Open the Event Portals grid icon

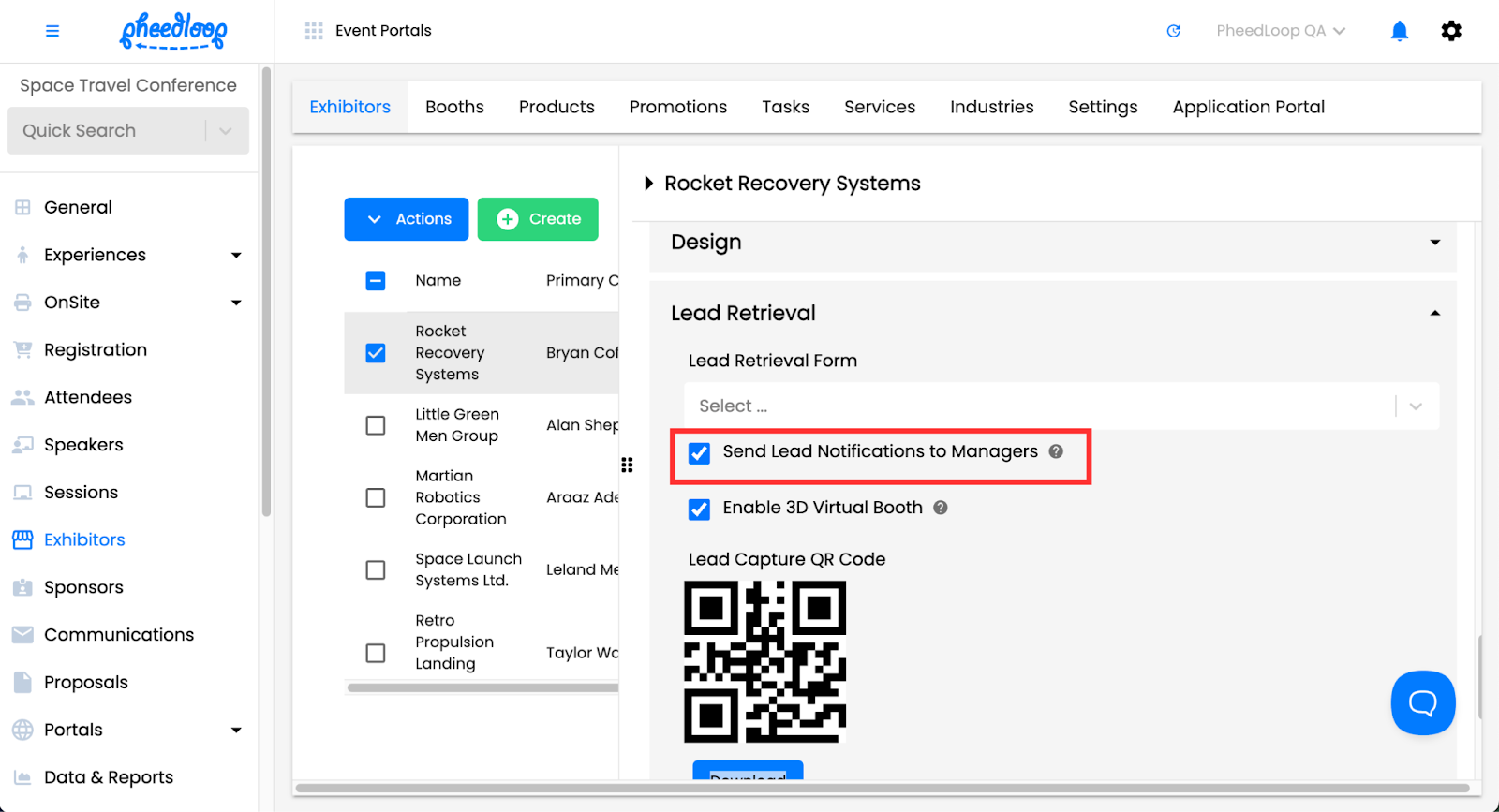coord(314,31)
